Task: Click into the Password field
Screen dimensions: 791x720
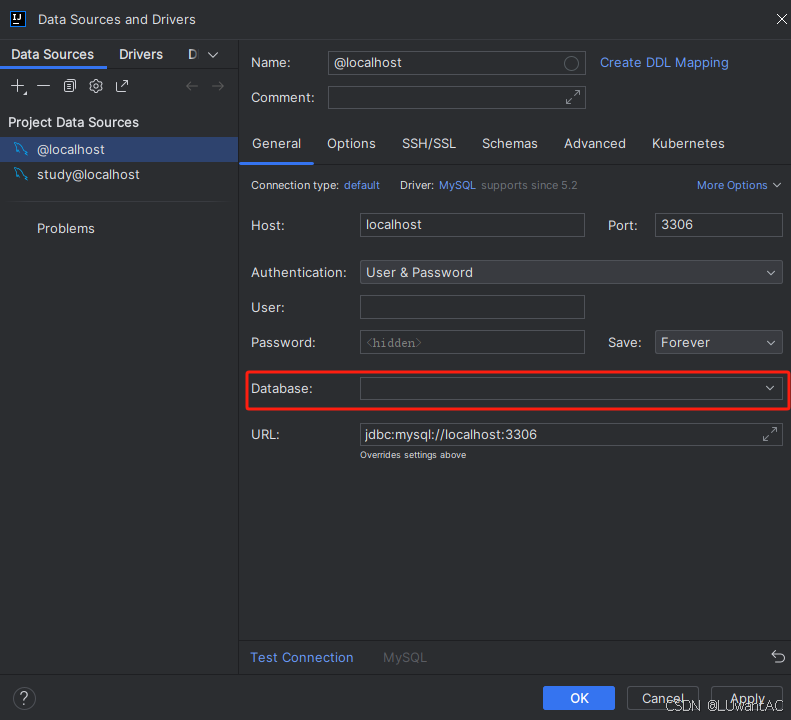Action: pos(472,342)
